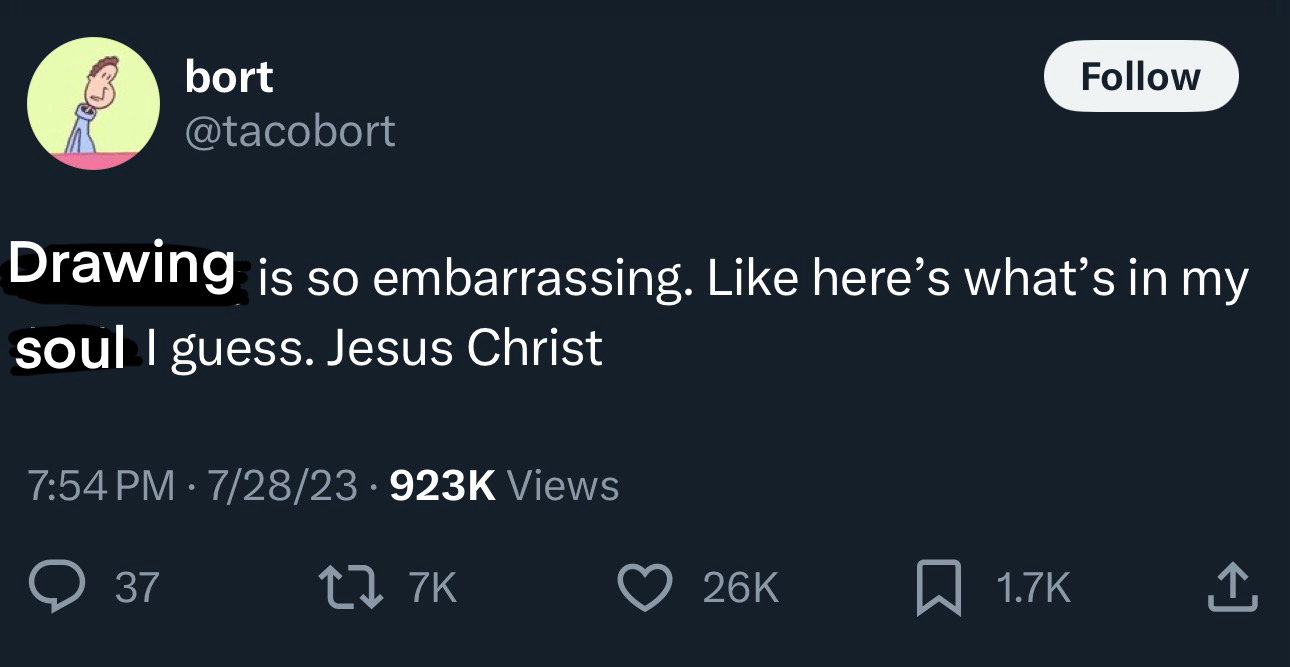Viewport: 1290px width, 667px height.
Task: Click the highlighted word "Drawing"
Action: (122, 265)
